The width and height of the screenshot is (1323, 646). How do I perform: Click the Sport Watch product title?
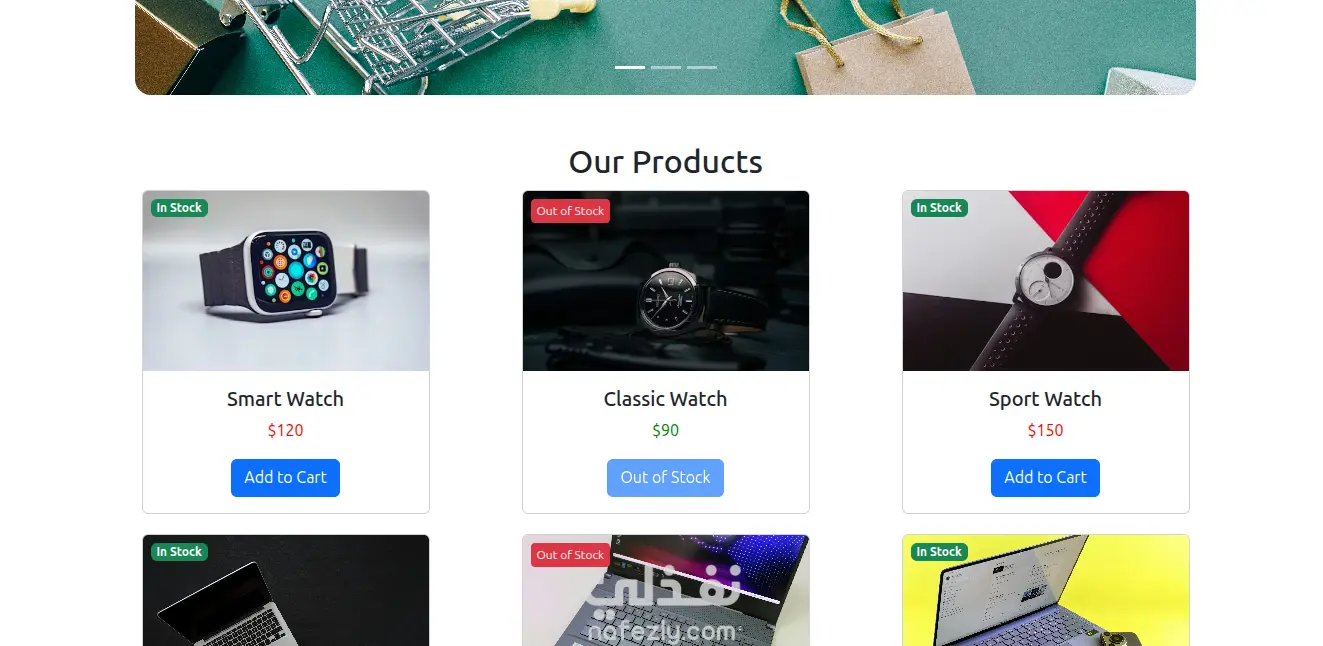click(1045, 399)
